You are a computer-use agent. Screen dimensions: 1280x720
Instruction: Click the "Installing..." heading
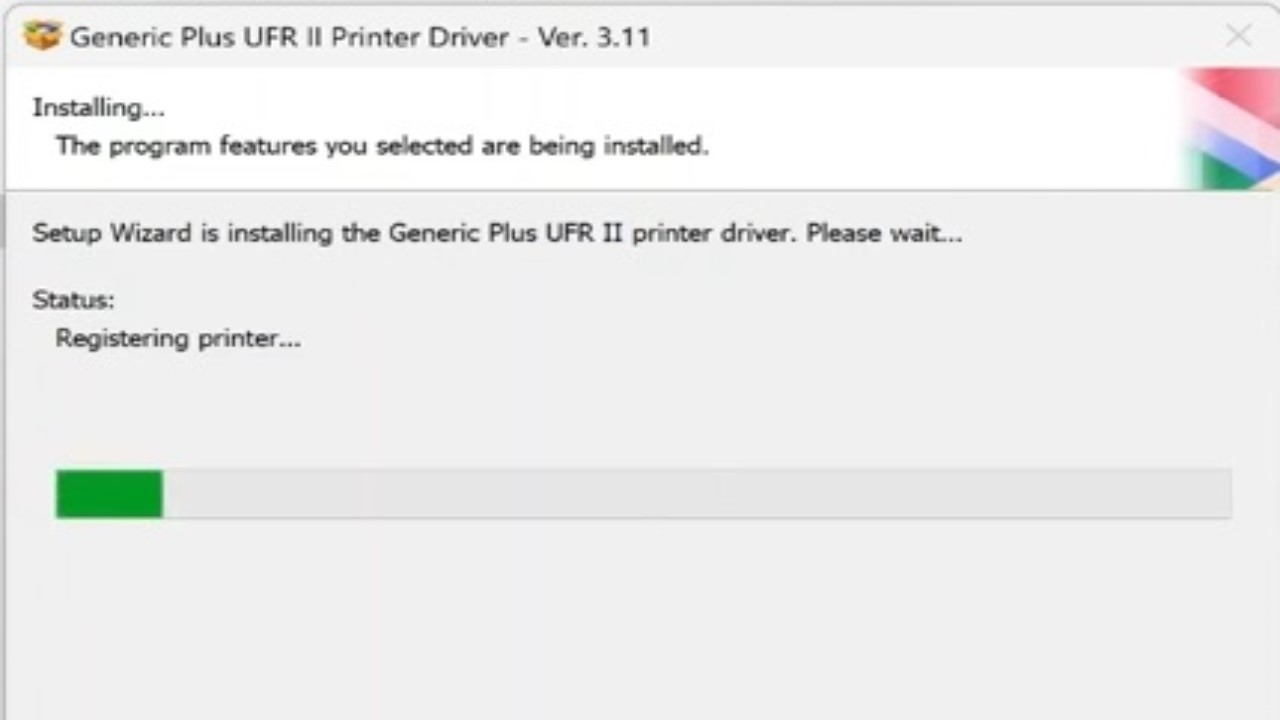coord(98,107)
